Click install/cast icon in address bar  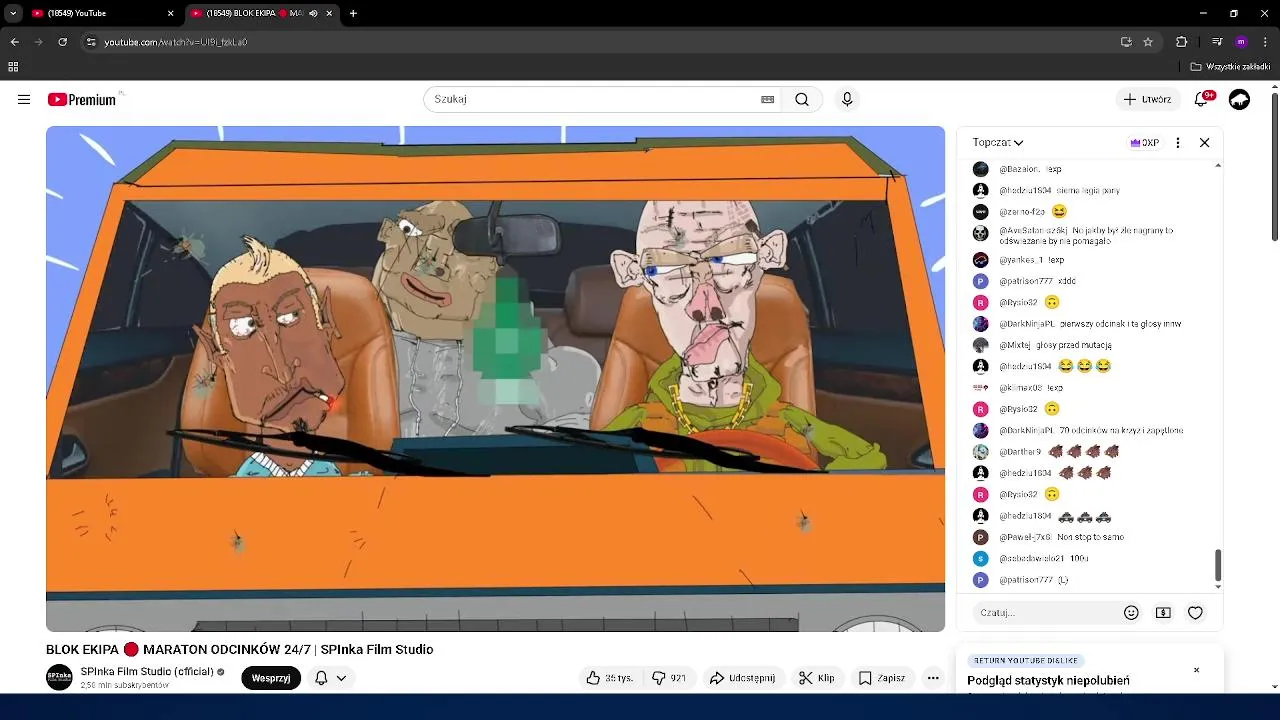[1126, 42]
